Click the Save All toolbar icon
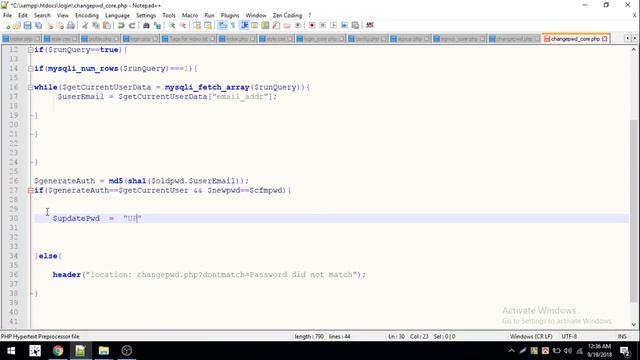Viewport: 640px width, 360px height. pyautogui.click(x=38, y=25)
